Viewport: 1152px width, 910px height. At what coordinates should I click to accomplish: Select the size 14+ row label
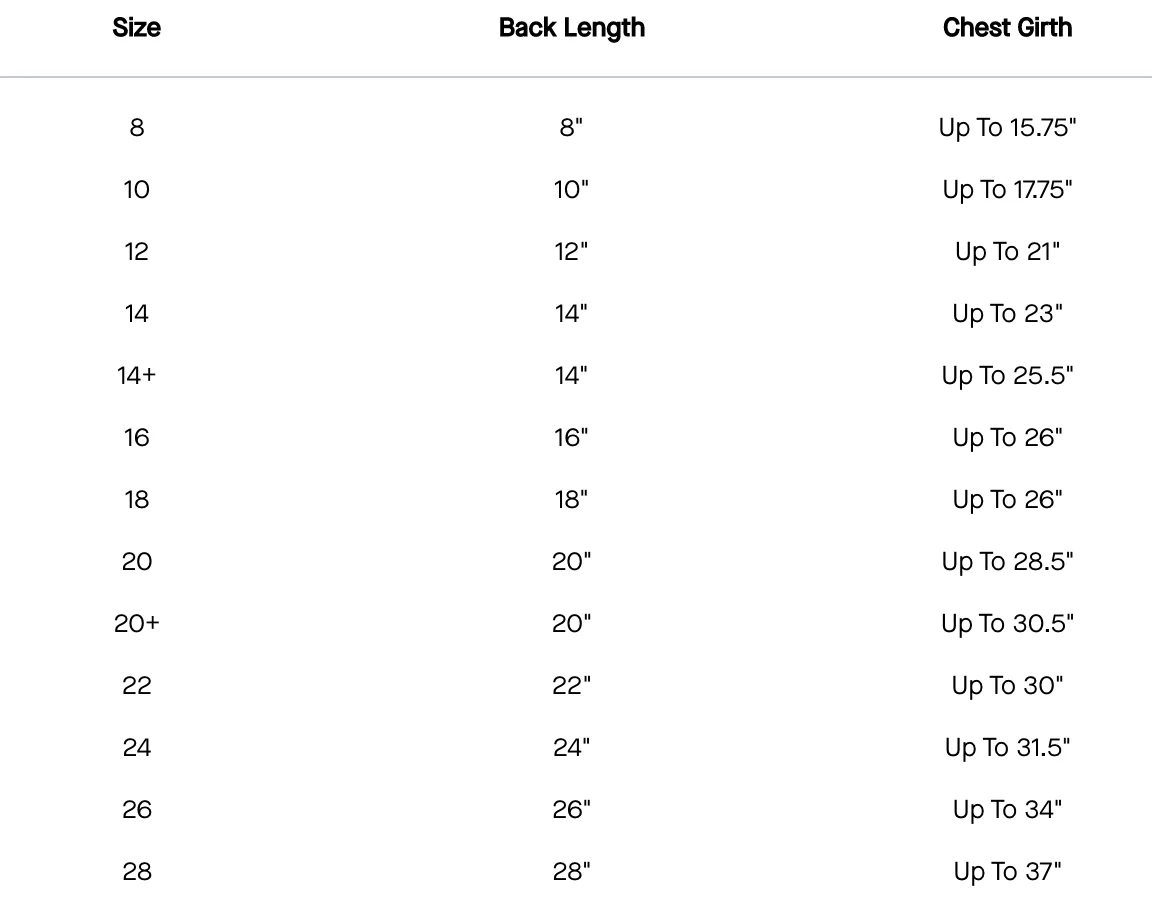click(137, 376)
